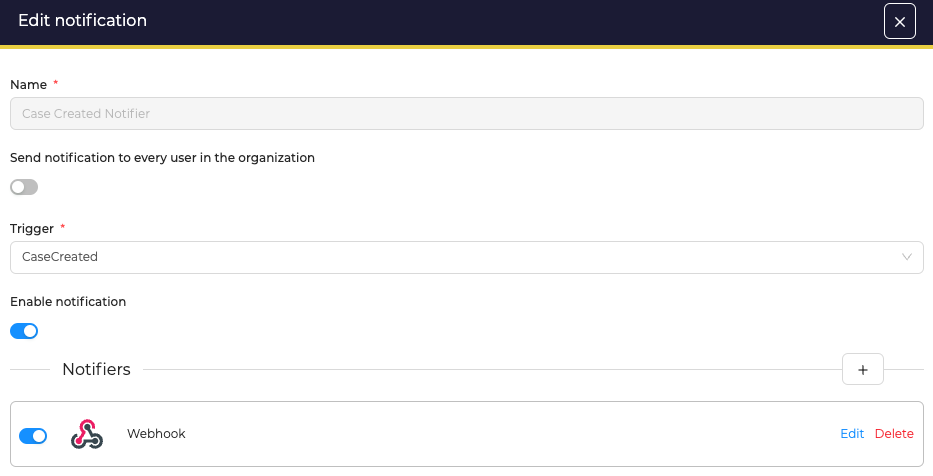Click empty space in the Webhook row
The width and height of the screenshot is (933, 476).
point(500,434)
